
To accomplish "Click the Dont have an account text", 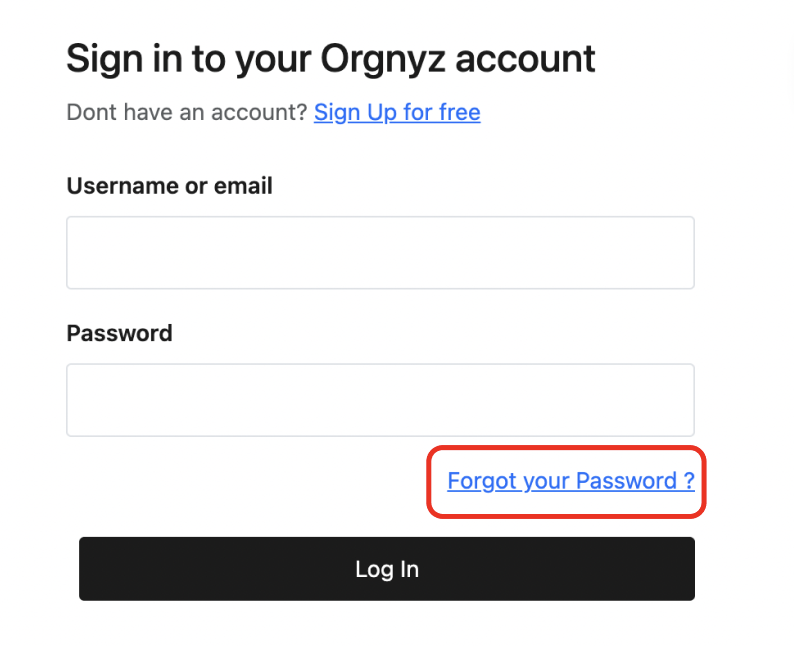I will pos(186,112).
